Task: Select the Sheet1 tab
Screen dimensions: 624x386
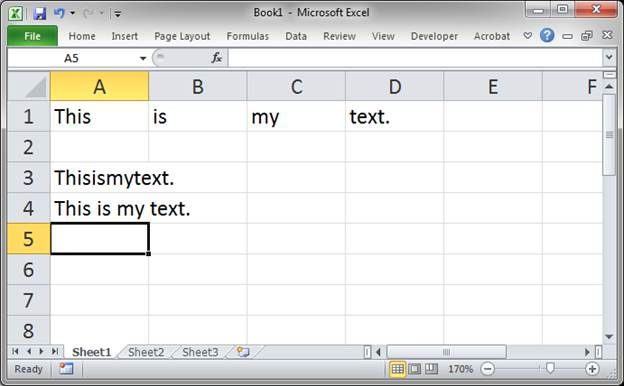Action: (92, 352)
